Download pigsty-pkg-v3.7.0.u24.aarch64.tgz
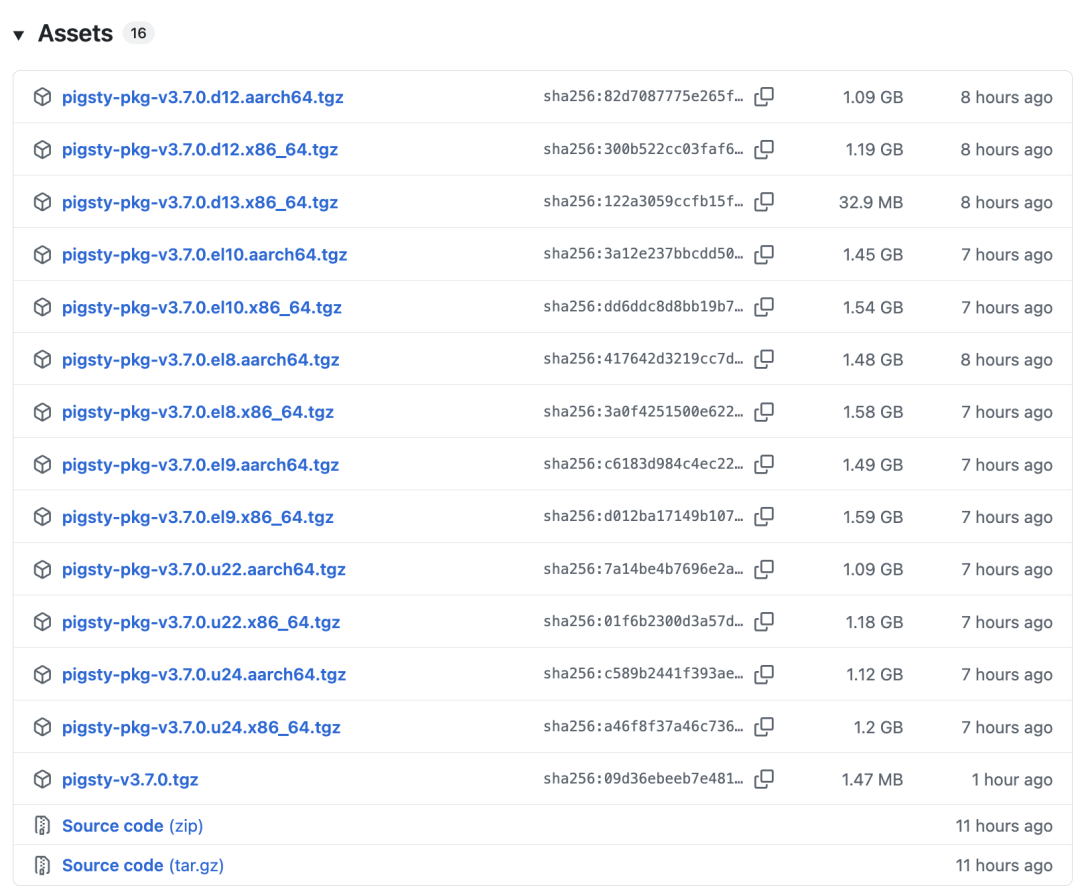The width and height of the screenshot is (1080, 896). (204, 674)
